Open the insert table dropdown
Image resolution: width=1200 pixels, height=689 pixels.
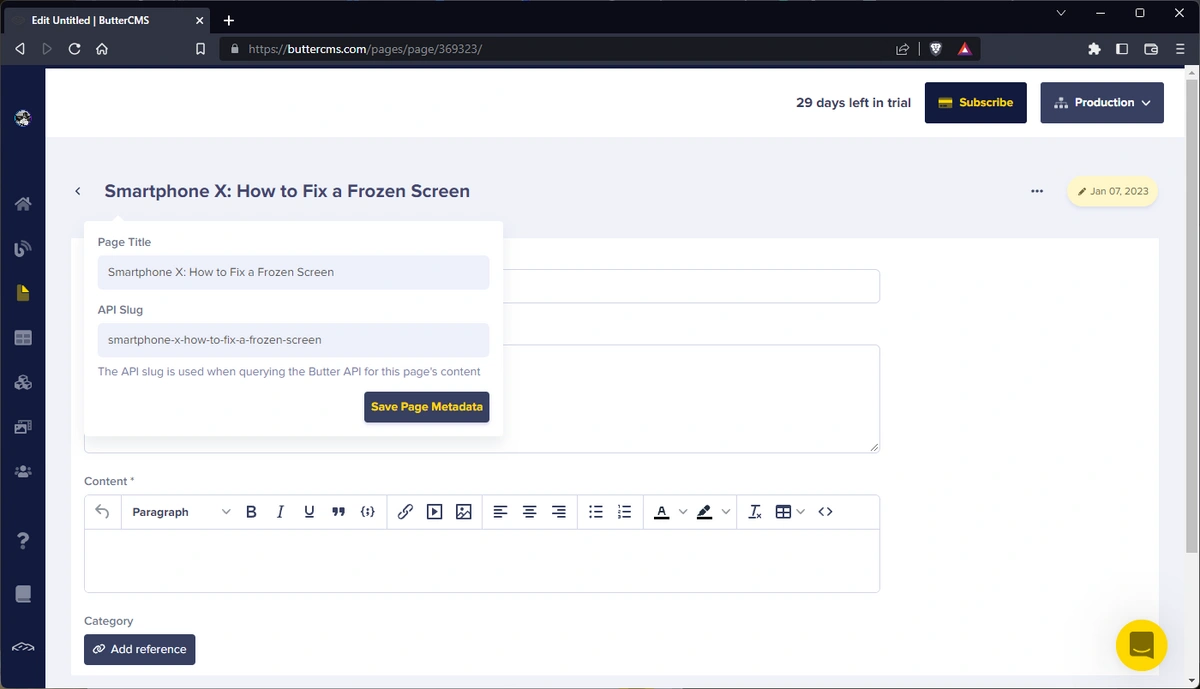pyautogui.click(x=790, y=512)
